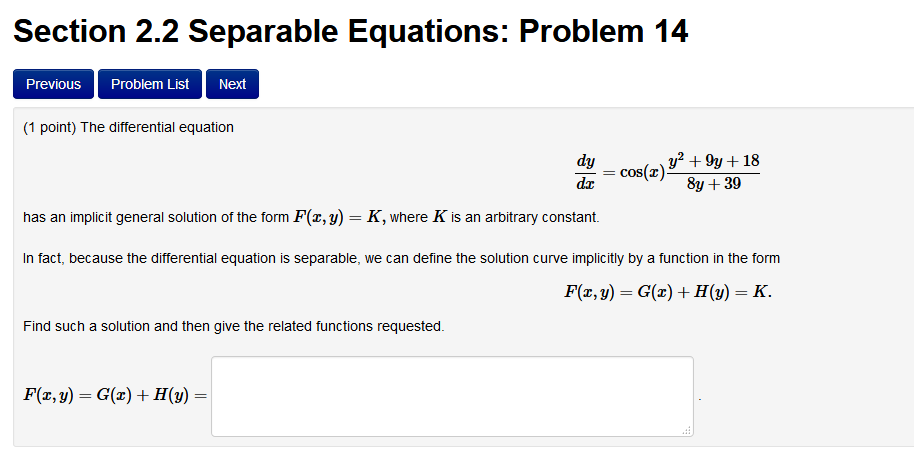Click the dy/dx fraction in the equation
The width and height of the screenshot is (914, 455).
585,172
